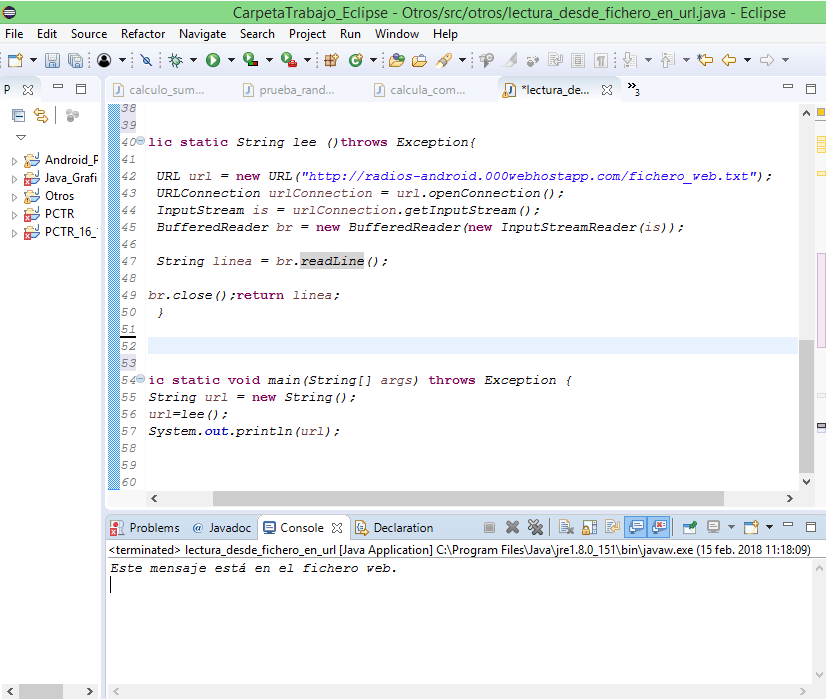Click the Coverage run icon

point(250,60)
